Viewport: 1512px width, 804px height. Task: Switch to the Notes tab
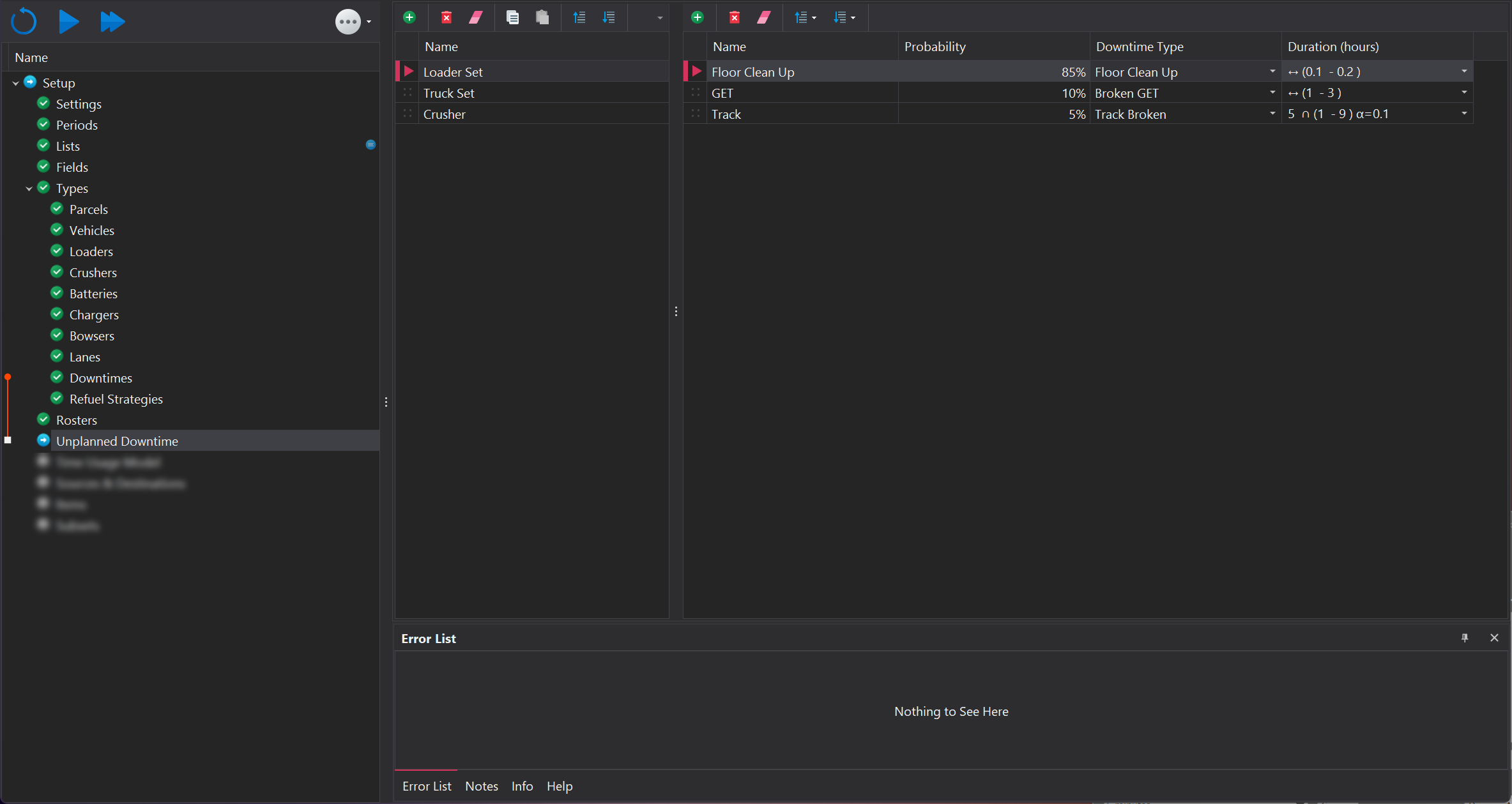481,786
